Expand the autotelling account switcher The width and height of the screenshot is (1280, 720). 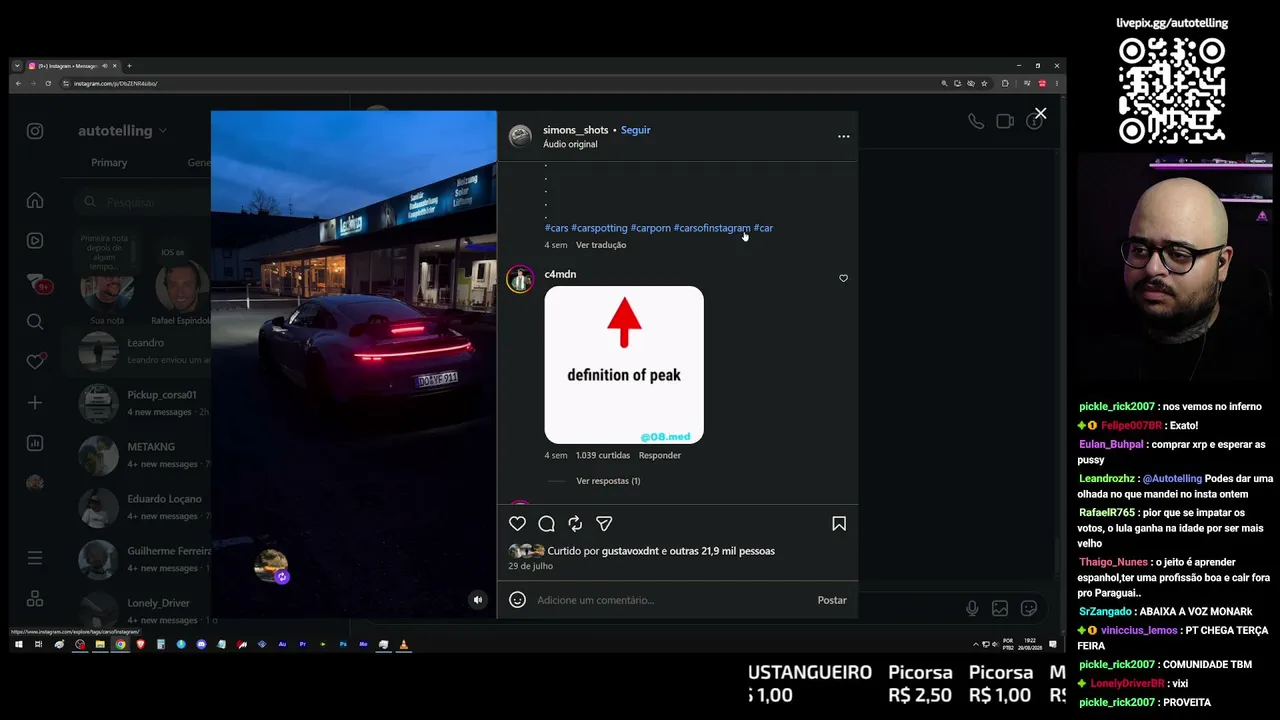[122, 131]
